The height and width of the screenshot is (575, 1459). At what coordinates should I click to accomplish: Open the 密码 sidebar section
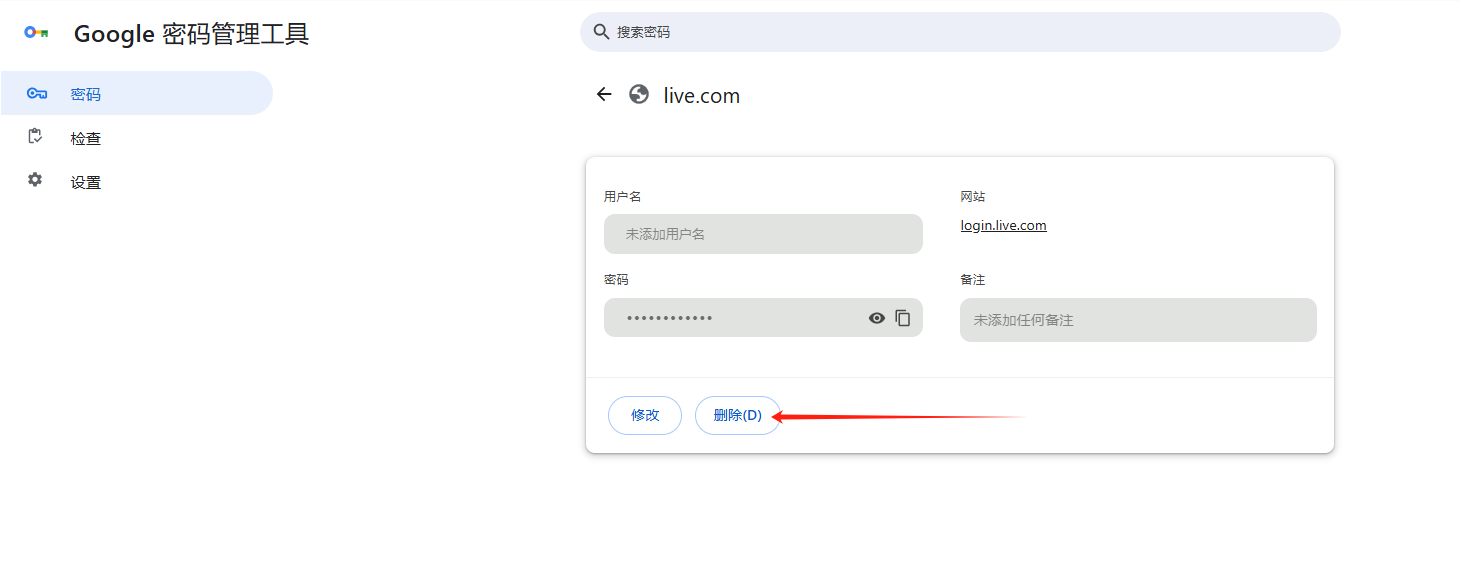pyautogui.click(x=136, y=93)
